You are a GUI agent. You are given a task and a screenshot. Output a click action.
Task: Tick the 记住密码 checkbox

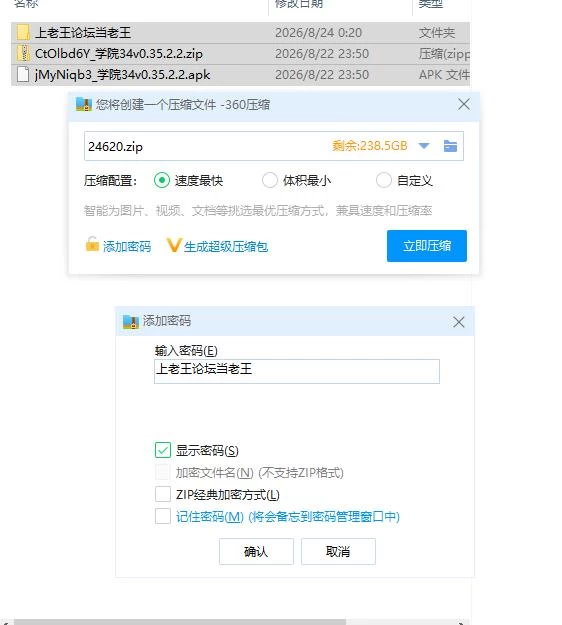point(163,516)
